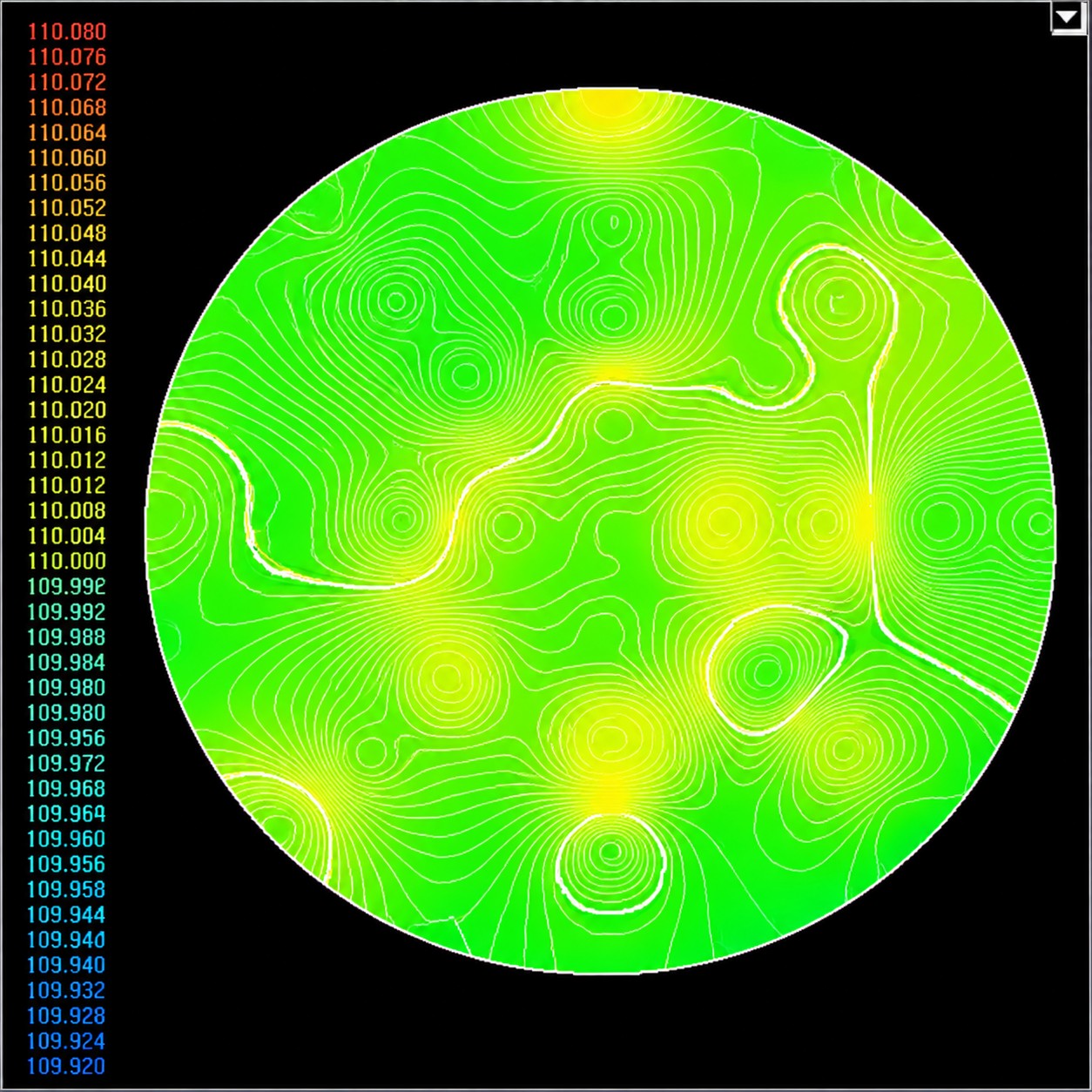The height and width of the screenshot is (1092, 1092).
Task: Select the 110.080 legend value
Action: coord(67,31)
